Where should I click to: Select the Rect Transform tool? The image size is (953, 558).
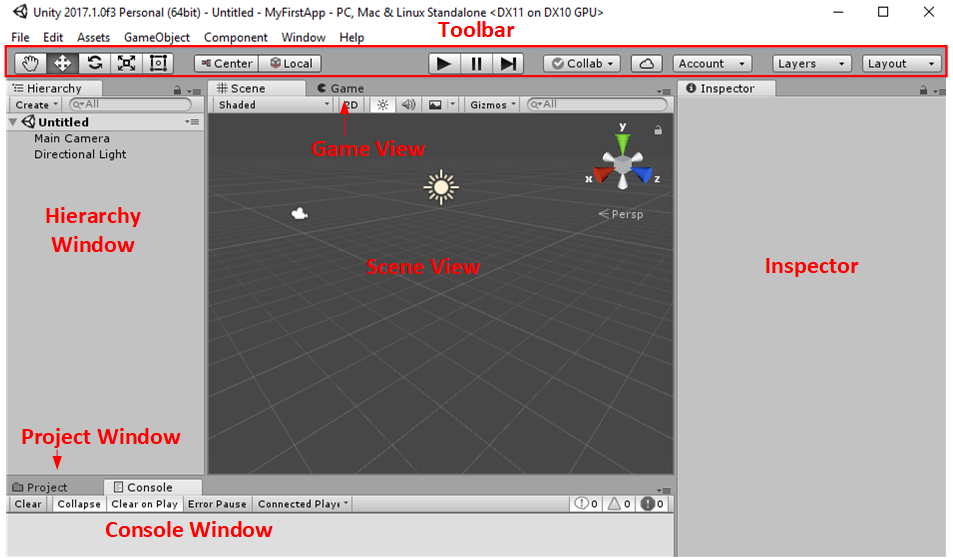[x=158, y=63]
